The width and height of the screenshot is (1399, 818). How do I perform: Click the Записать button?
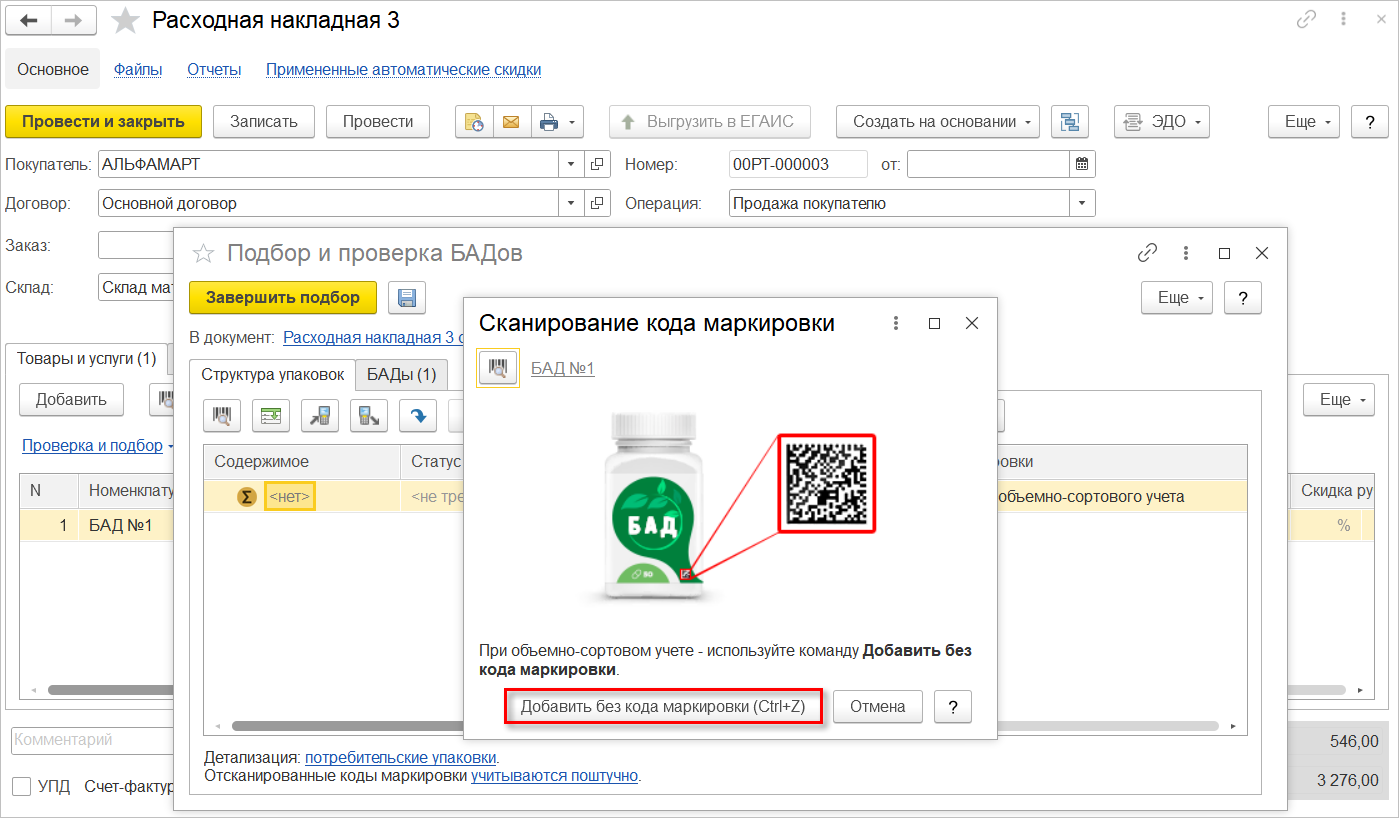264,122
